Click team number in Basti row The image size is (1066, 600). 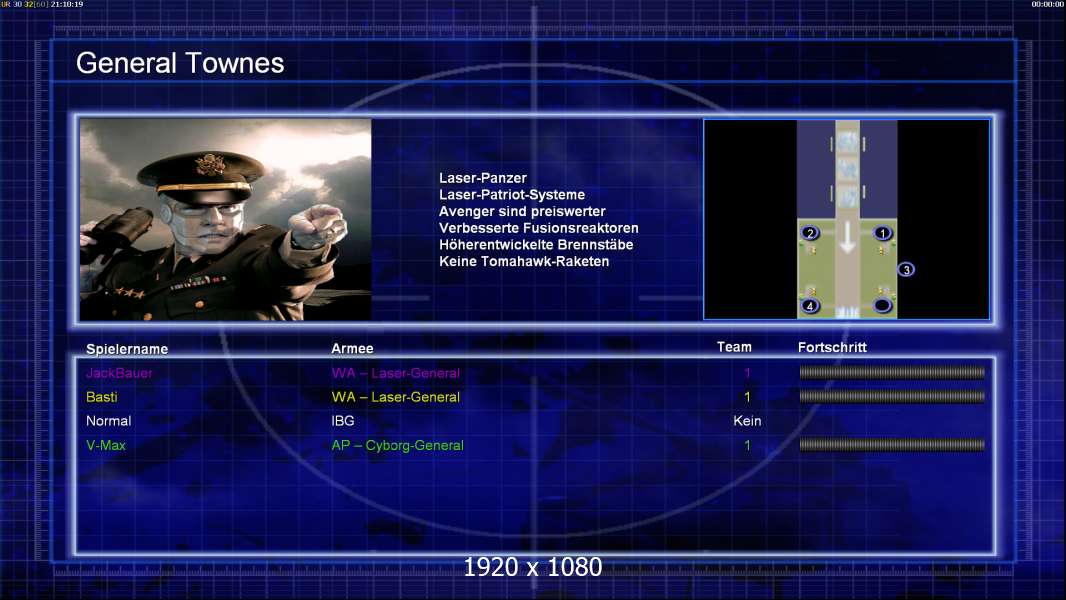(x=747, y=397)
